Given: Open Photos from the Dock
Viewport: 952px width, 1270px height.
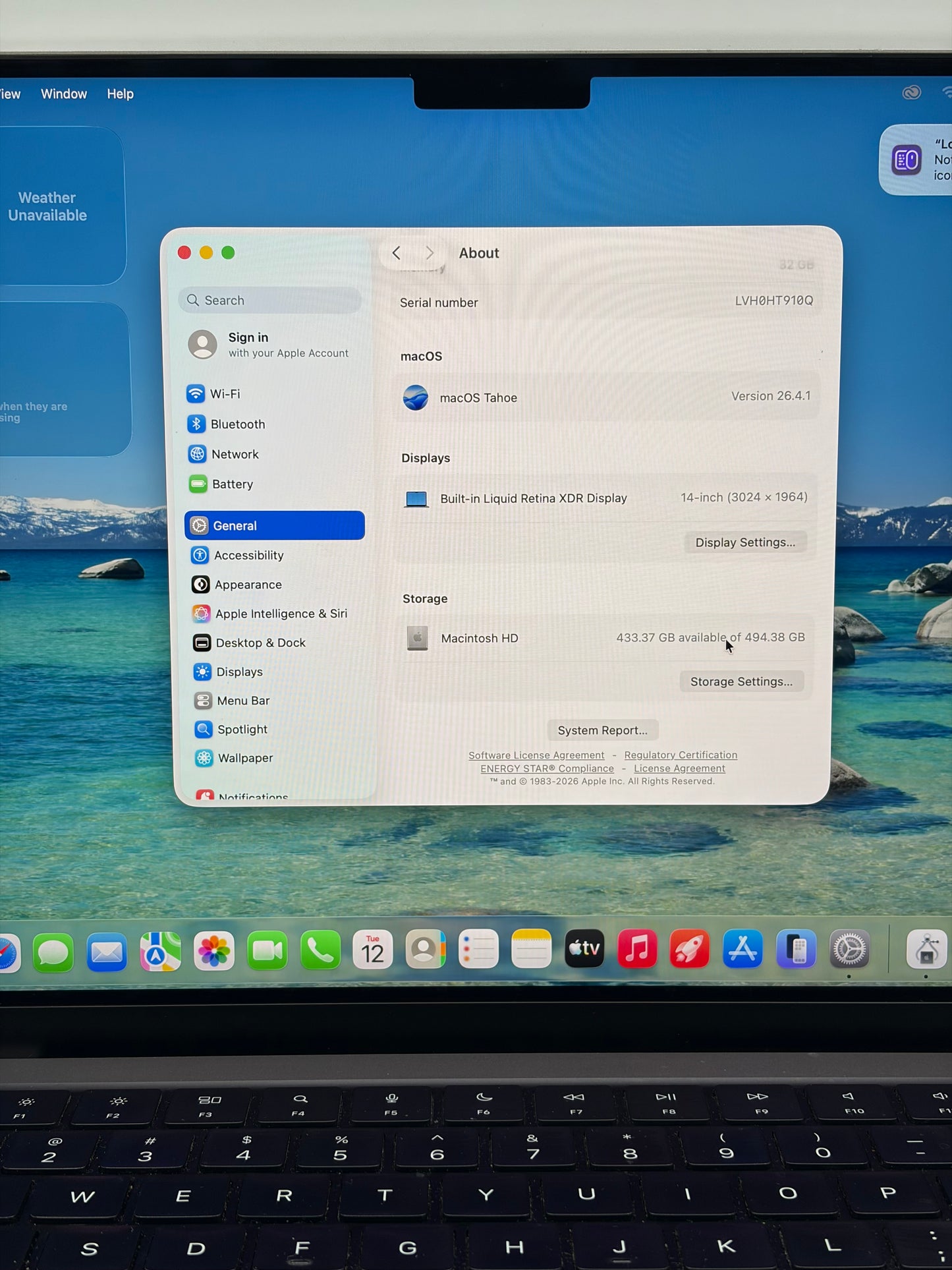Looking at the screenshot, I should pos(213,951).
